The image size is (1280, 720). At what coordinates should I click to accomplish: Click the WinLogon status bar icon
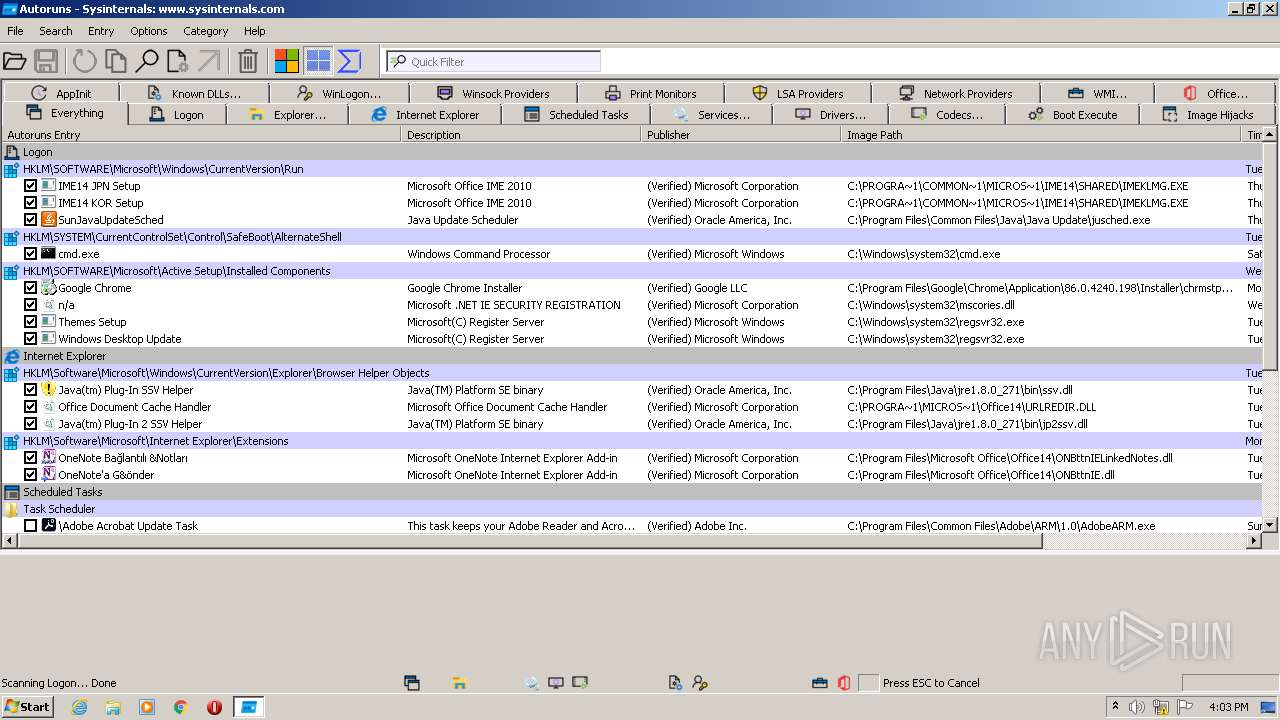point(700,683)
